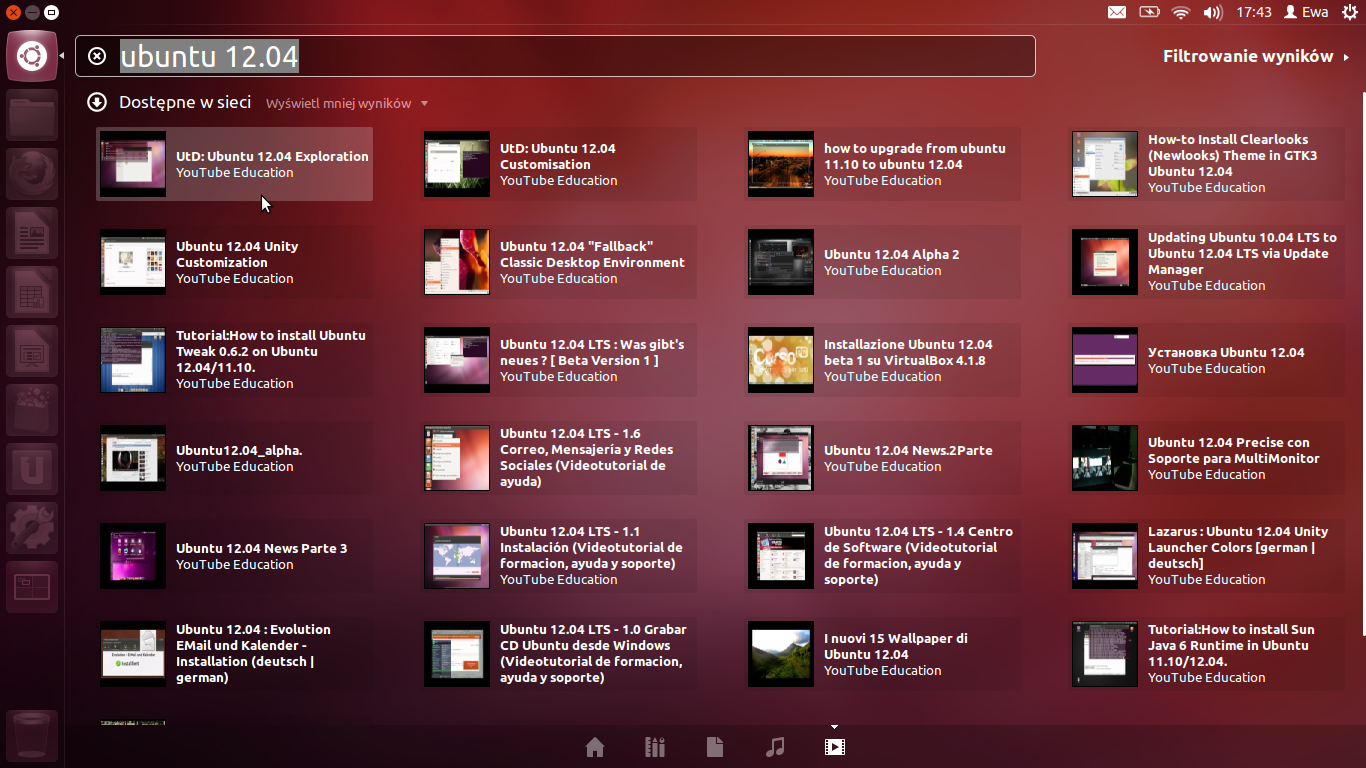Open Lazarus Unity Launcher Colors video
Image resolution: width=1366 pixels, height=768 pixels.
point(1207,556)
